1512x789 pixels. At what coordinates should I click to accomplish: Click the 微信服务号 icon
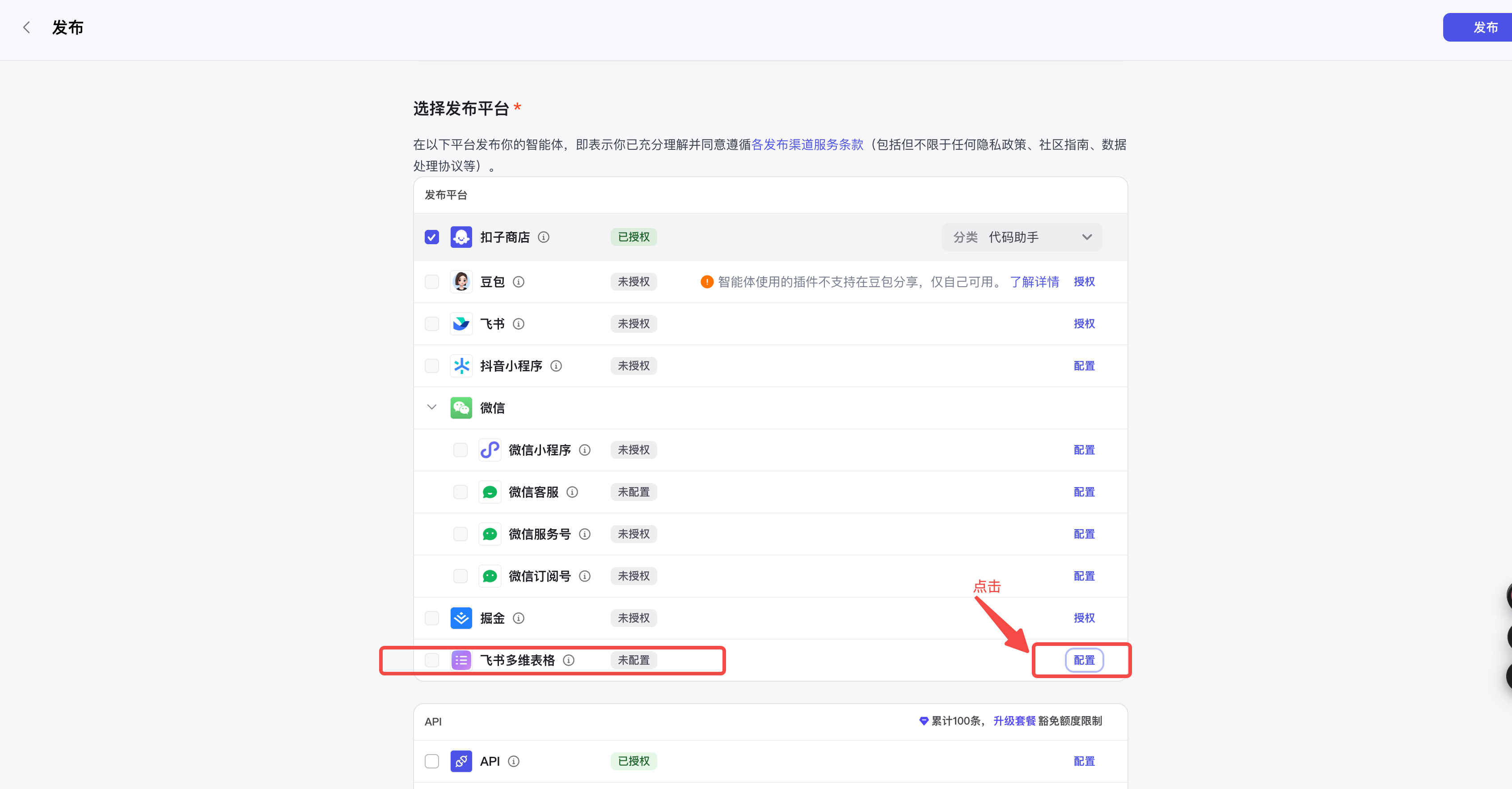490,534
